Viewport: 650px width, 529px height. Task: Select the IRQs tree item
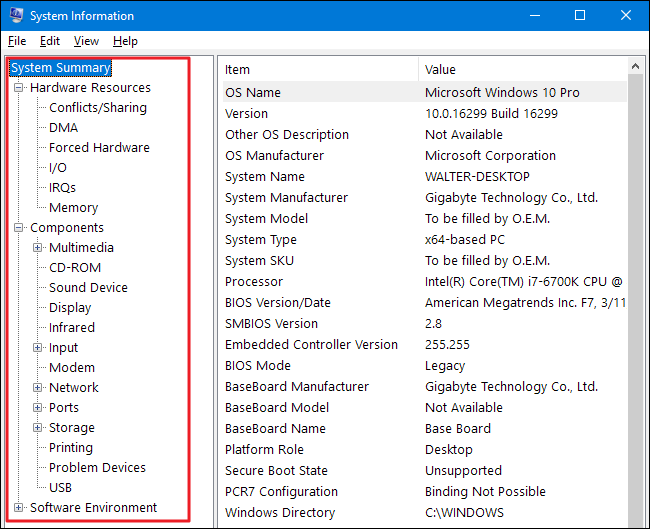(62, 188)
